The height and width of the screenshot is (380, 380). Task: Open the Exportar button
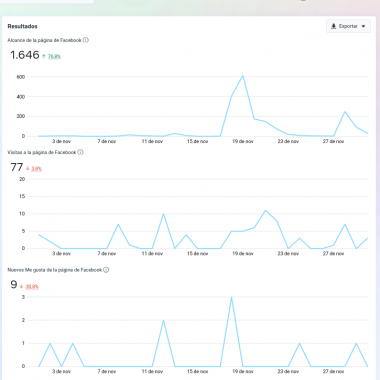point(348,26)
